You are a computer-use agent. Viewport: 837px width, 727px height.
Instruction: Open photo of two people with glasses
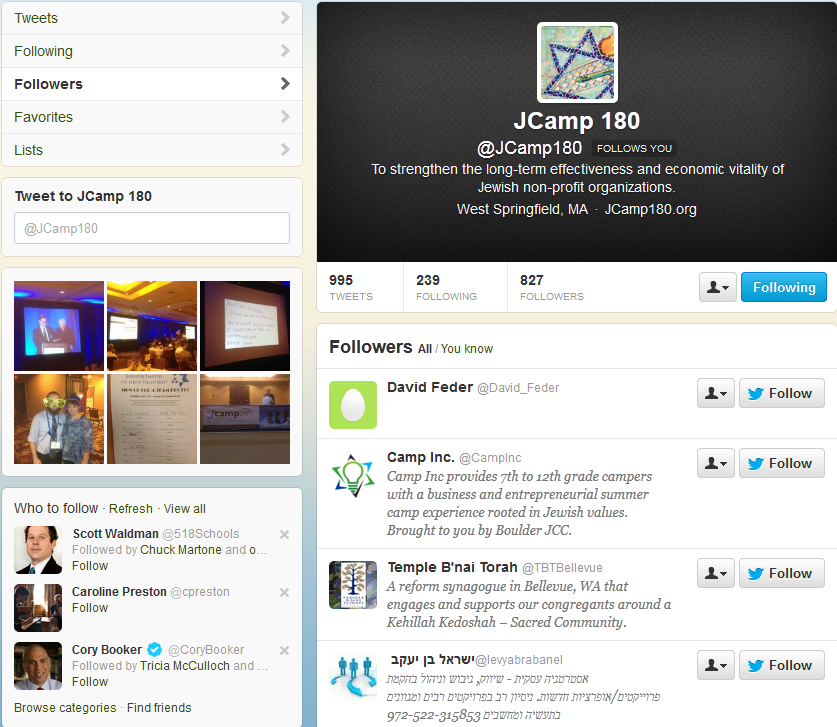pos(59,419)
